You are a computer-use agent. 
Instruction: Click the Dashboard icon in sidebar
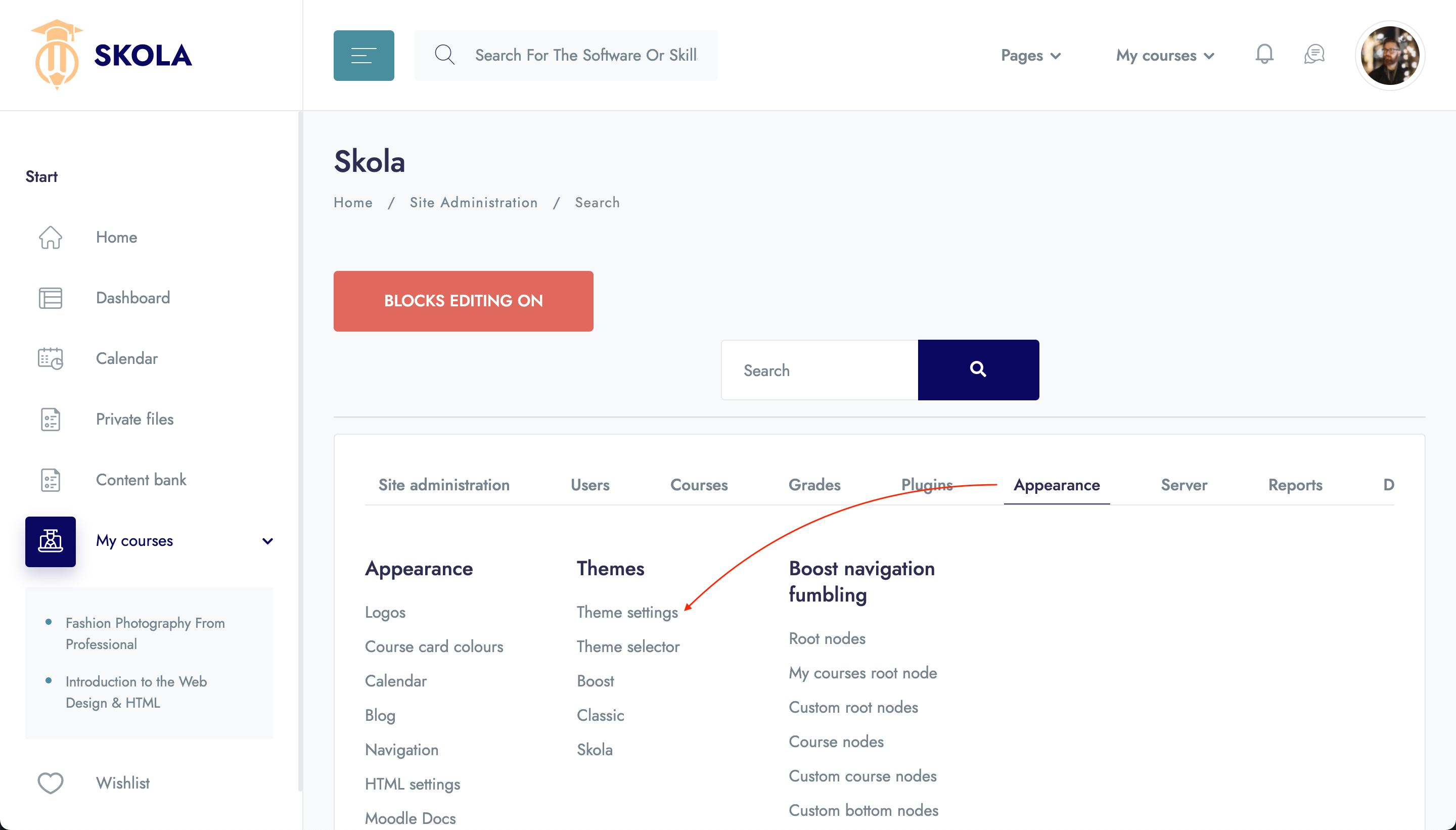point(50,298)
